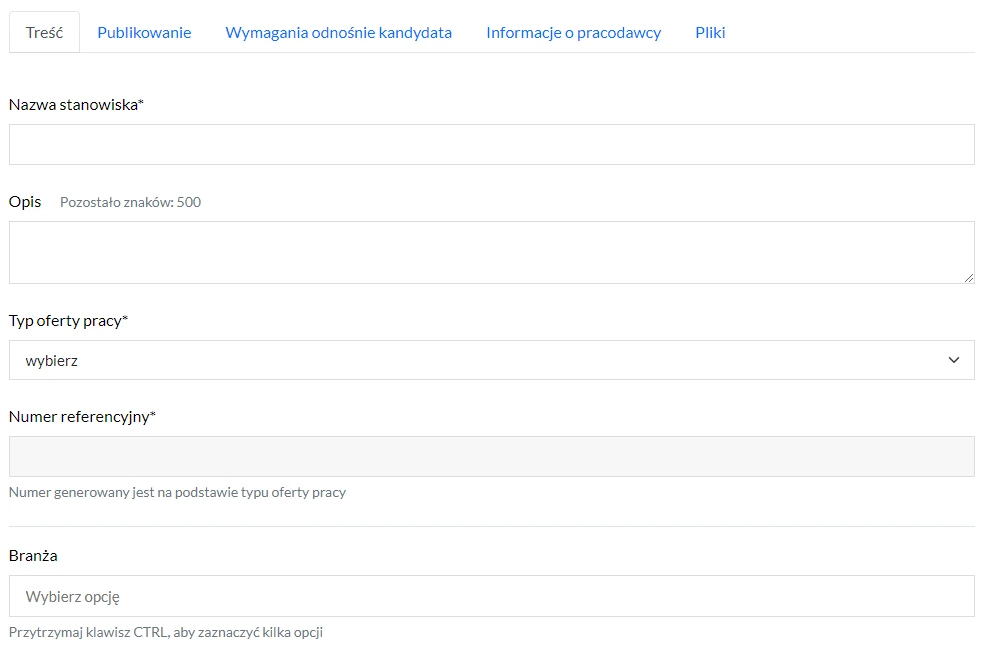986x646 pixels.
Task: Click the Numer referencyjny field
Action: point(492,456)
